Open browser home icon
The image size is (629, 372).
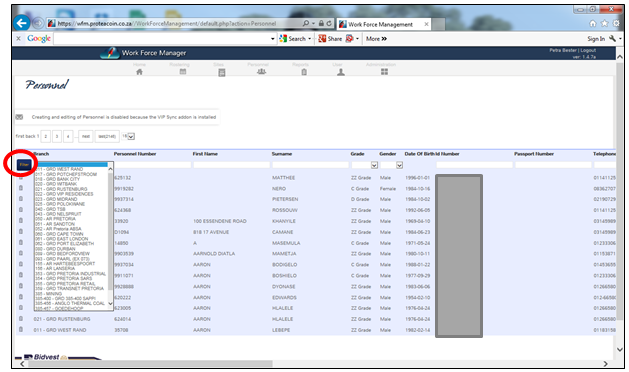pyautogui.click(x=592, y=23)
